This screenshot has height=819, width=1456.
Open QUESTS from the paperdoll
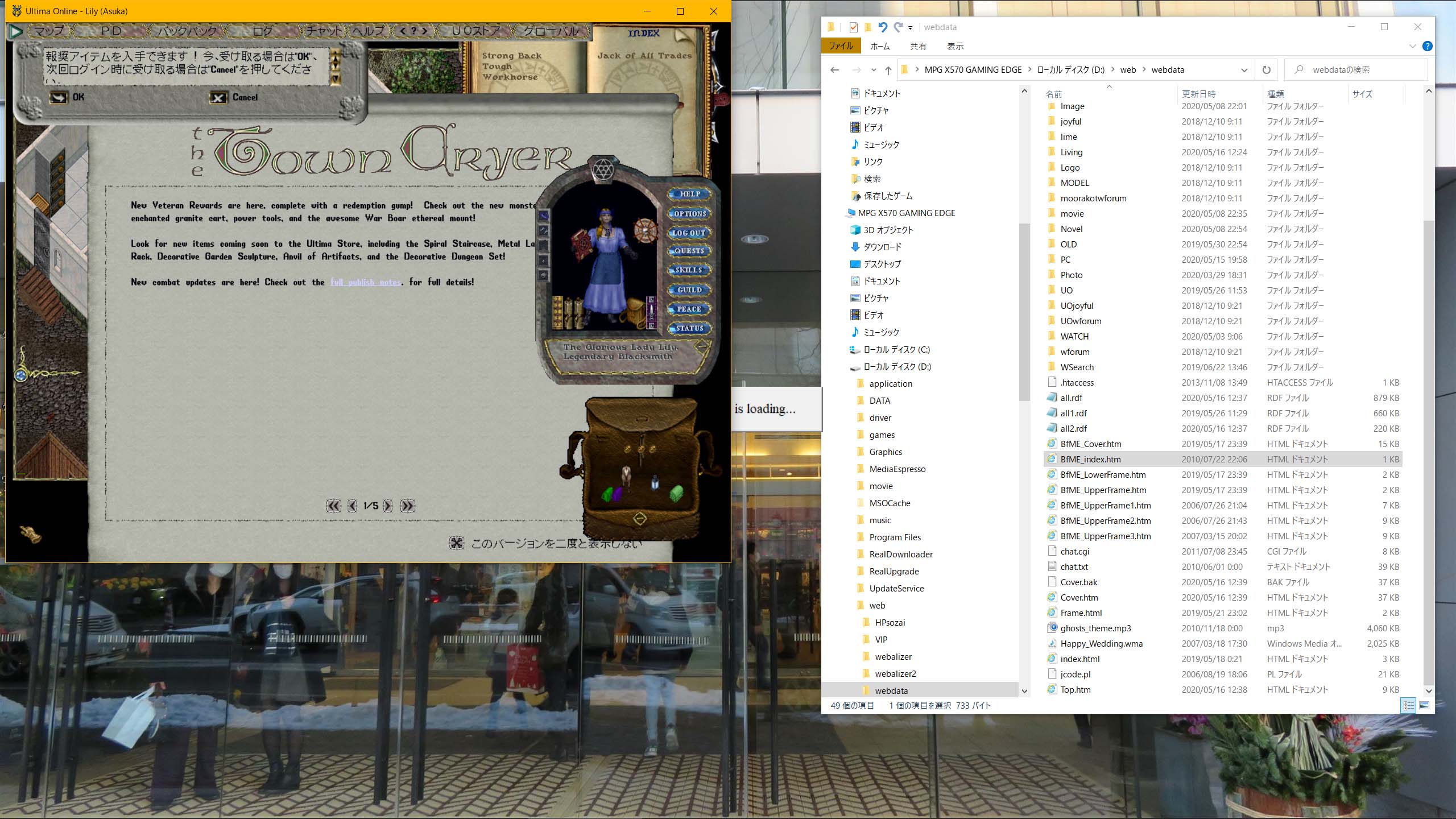(689, 251)
